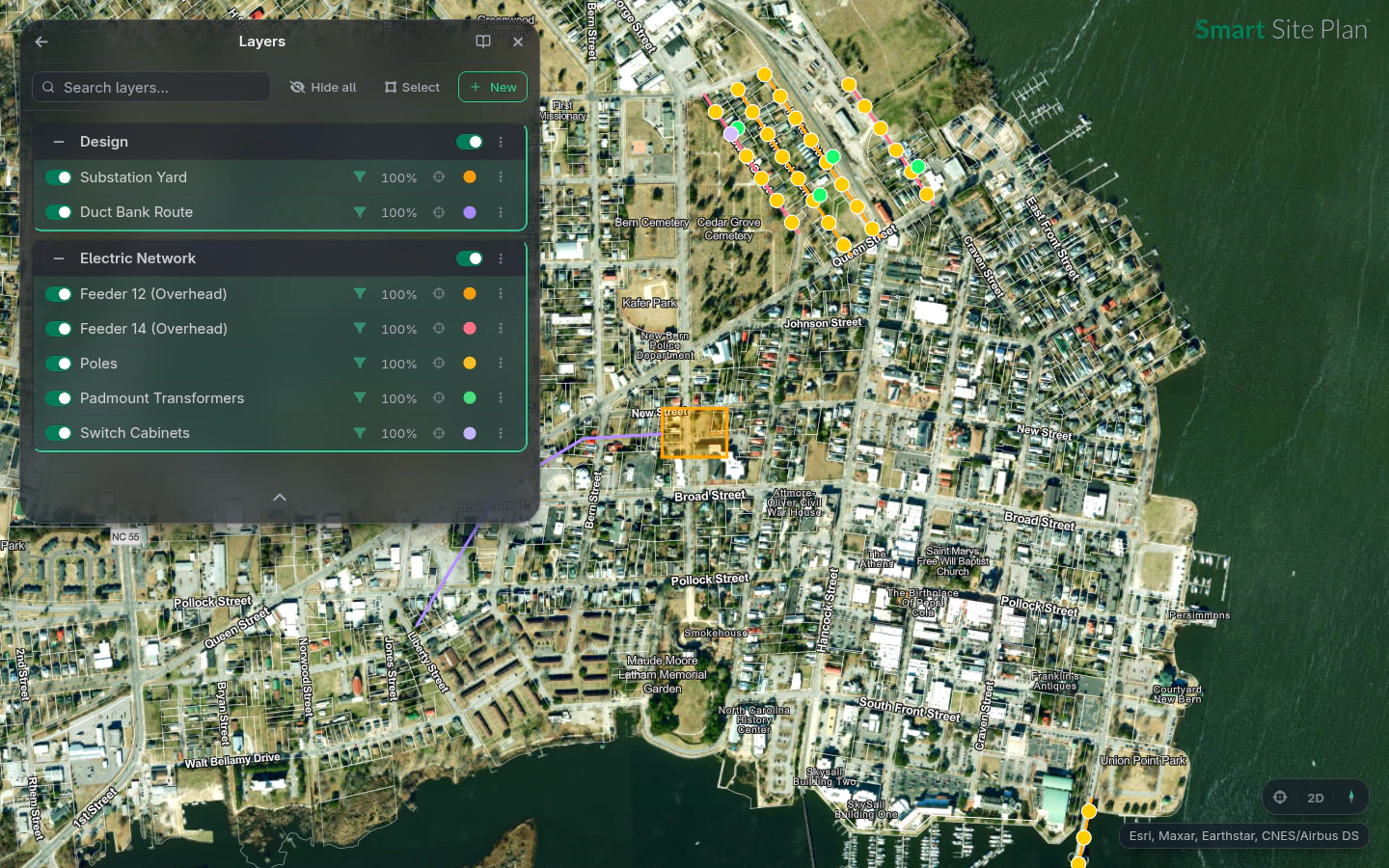Image resolution: width=1389 pixels, height=868 pixels.
Task: Turn off Feeder 12 (Overhead) layer
Action: click(x=59, y=294)
